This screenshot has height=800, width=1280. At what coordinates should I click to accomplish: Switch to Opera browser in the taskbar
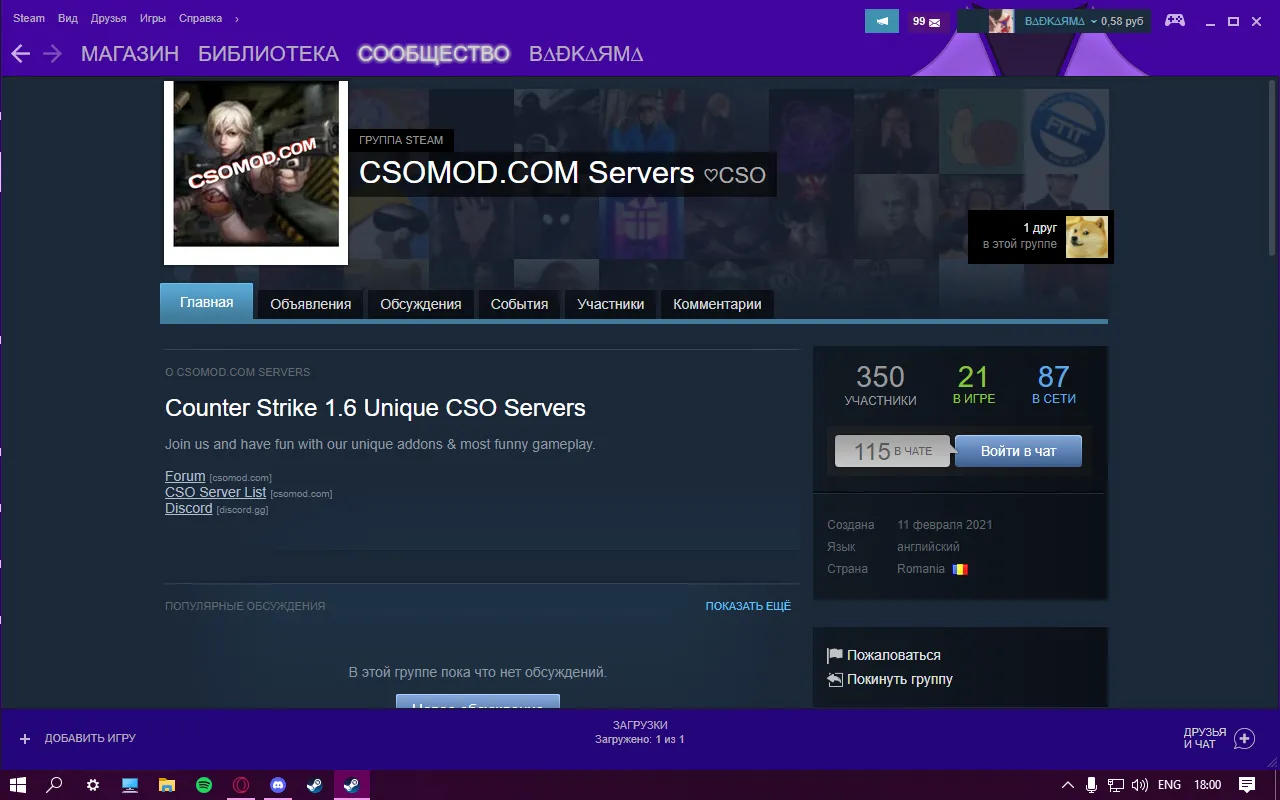(240, 785)
